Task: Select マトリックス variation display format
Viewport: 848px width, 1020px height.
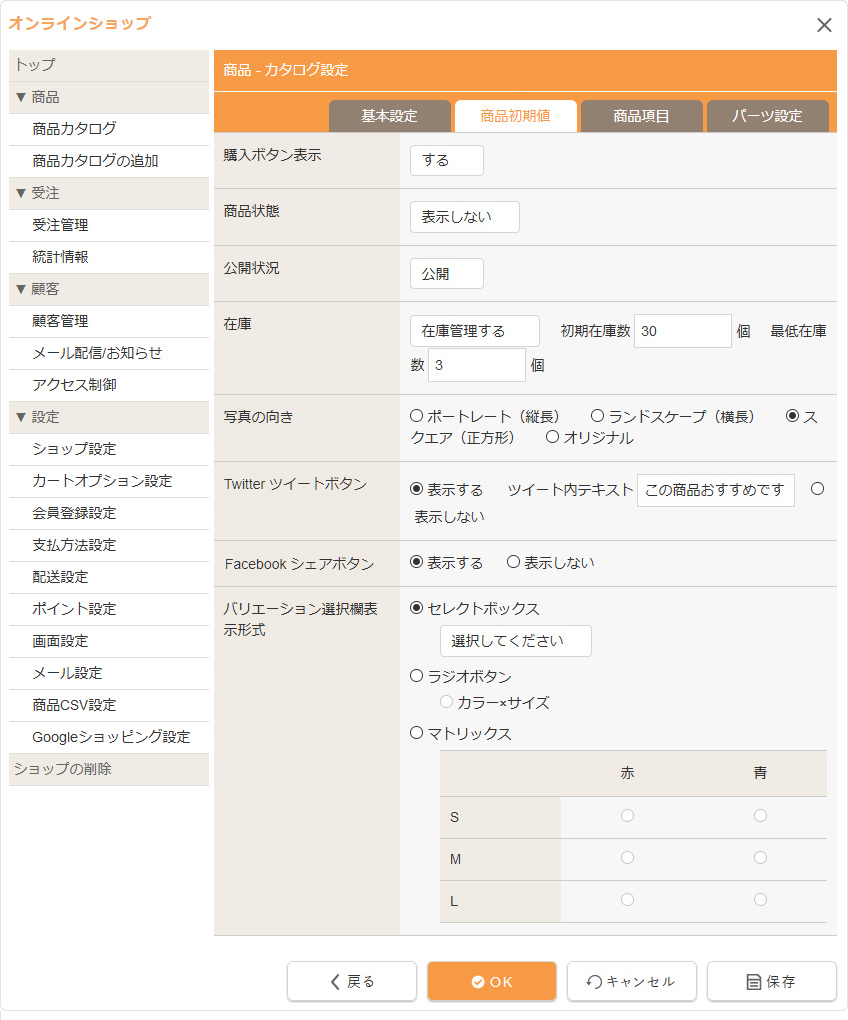Action: [417, 733]
